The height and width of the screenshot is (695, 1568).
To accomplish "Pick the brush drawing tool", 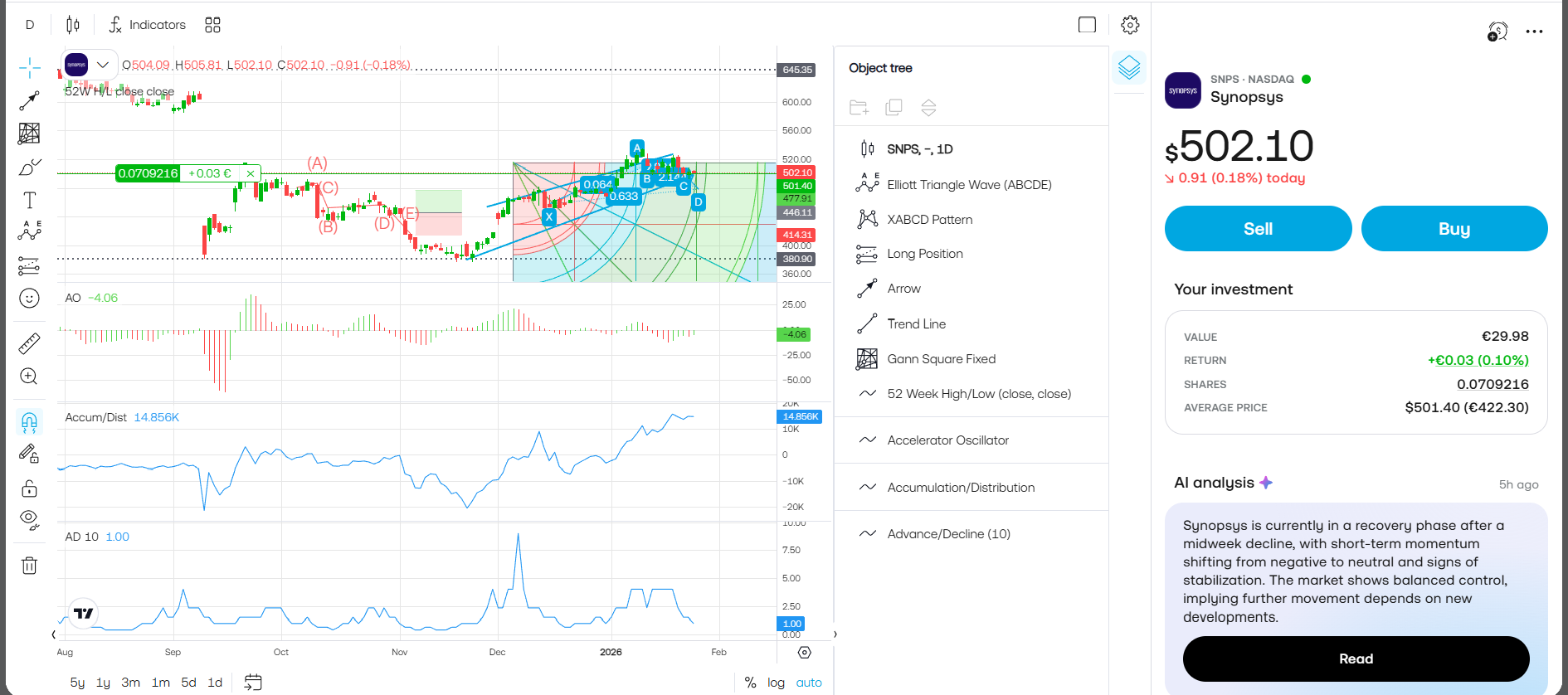I will click(29, 168).
